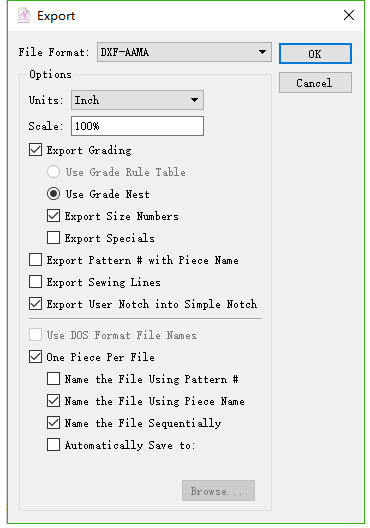Confirm export with the OK button
This screenshot has height=528, width=370.
pos(315,53)
